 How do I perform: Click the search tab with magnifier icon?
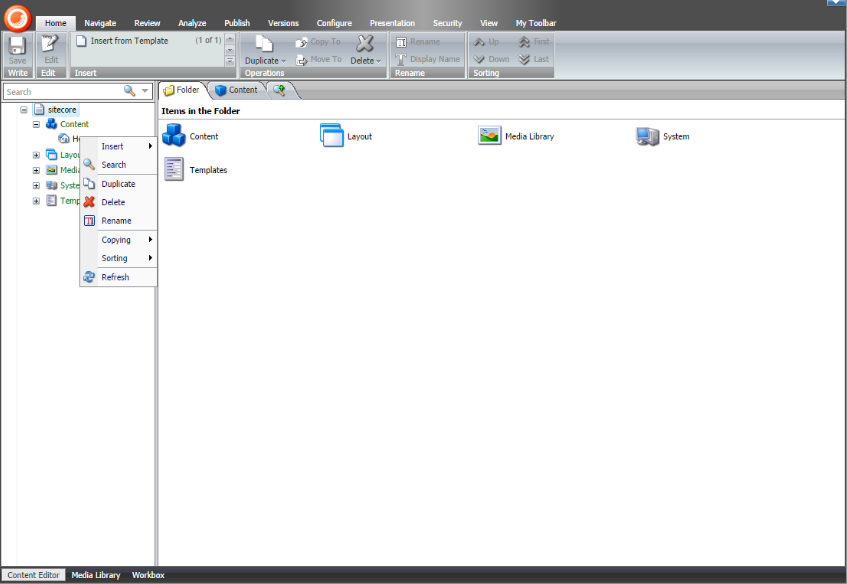click(279, 90)
